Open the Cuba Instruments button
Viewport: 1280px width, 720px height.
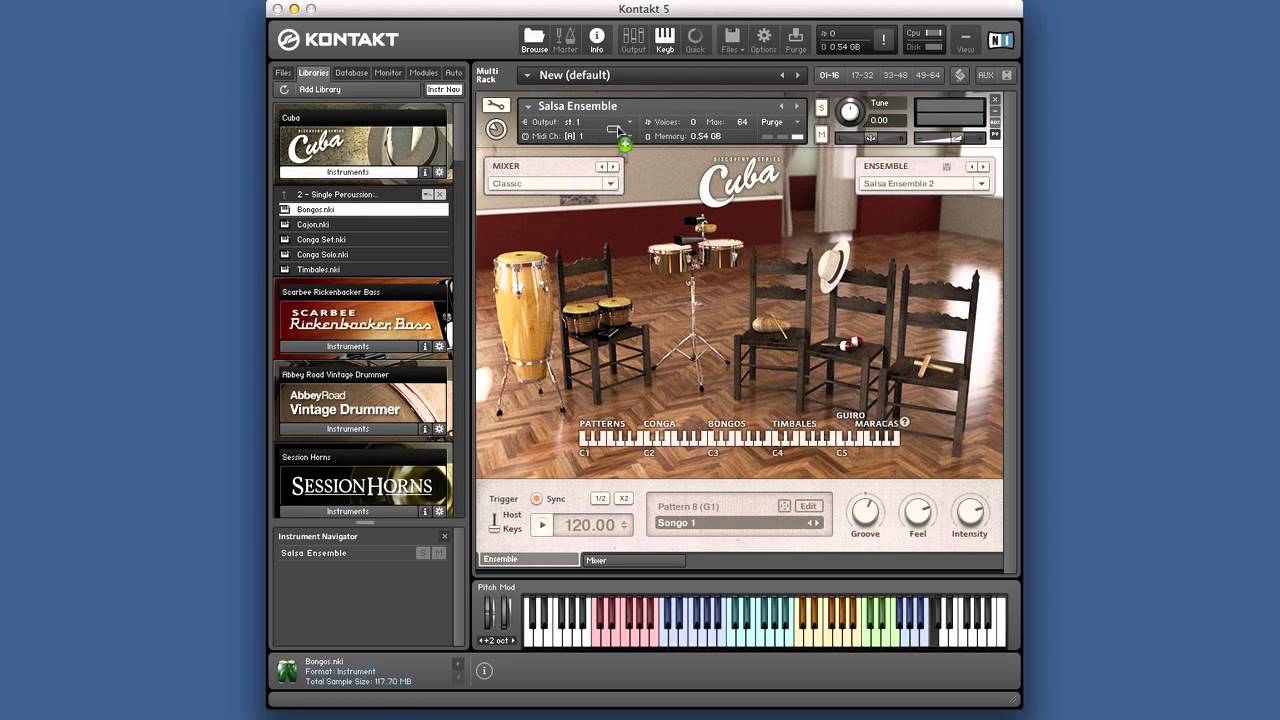point(347,172)
